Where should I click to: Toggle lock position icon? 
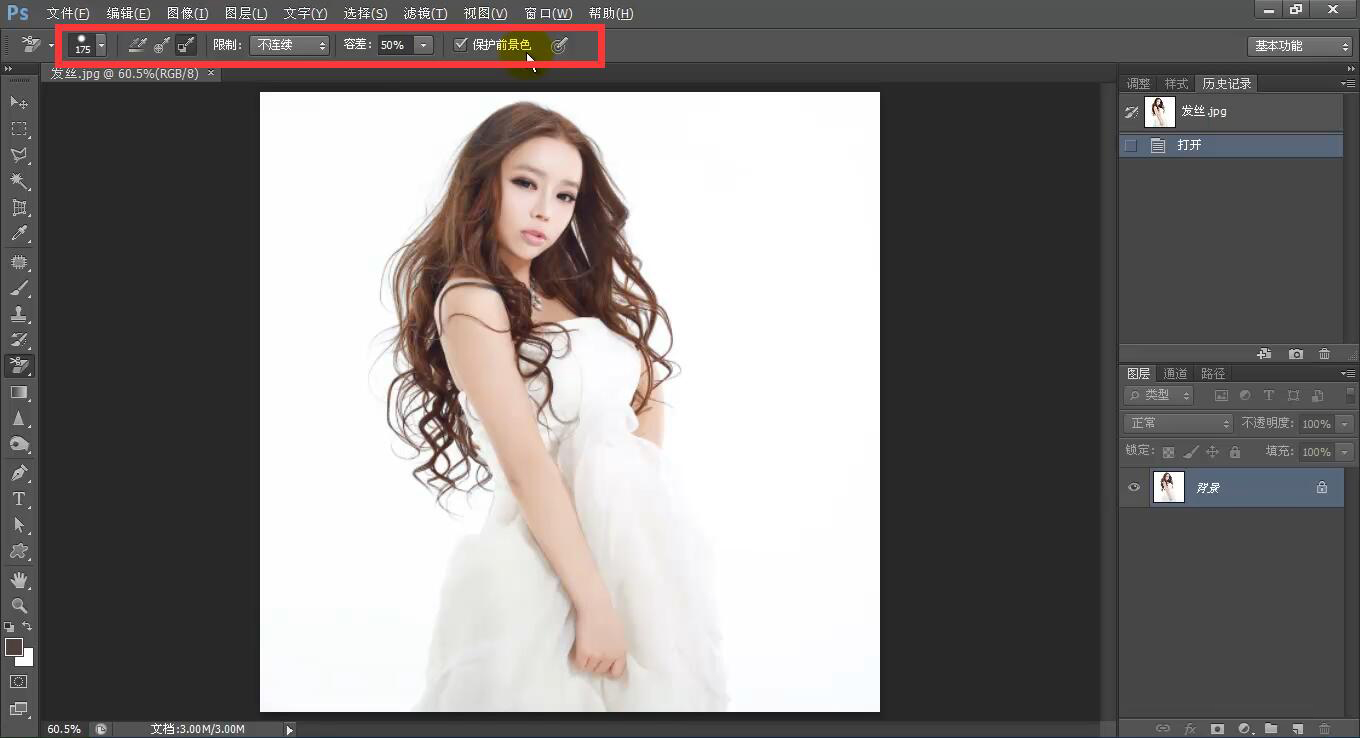[1212, 452]
